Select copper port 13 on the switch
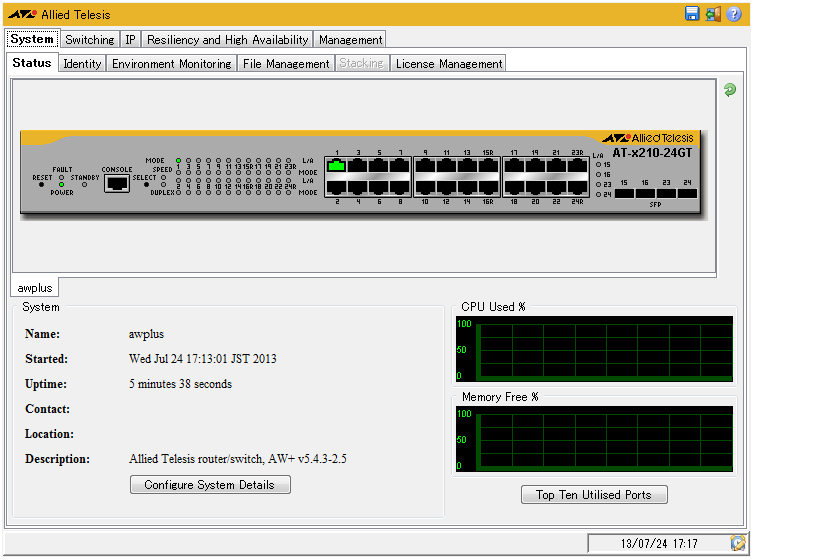The width and height of the screenshot is (819, 560). (467, 166)
